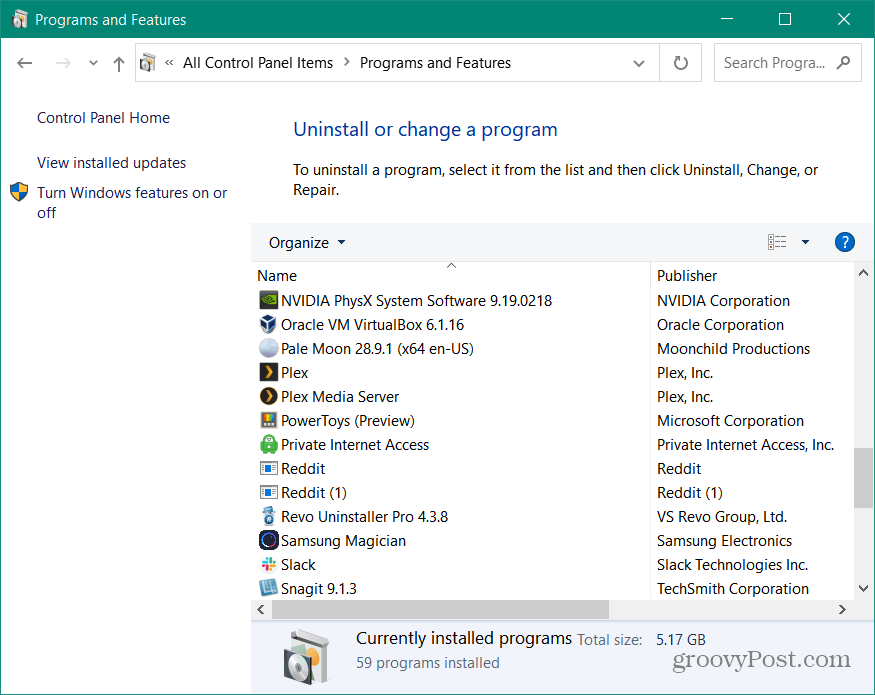
Task: Click "Slack Technologies Inc." publisher cell
Action: 732,564
